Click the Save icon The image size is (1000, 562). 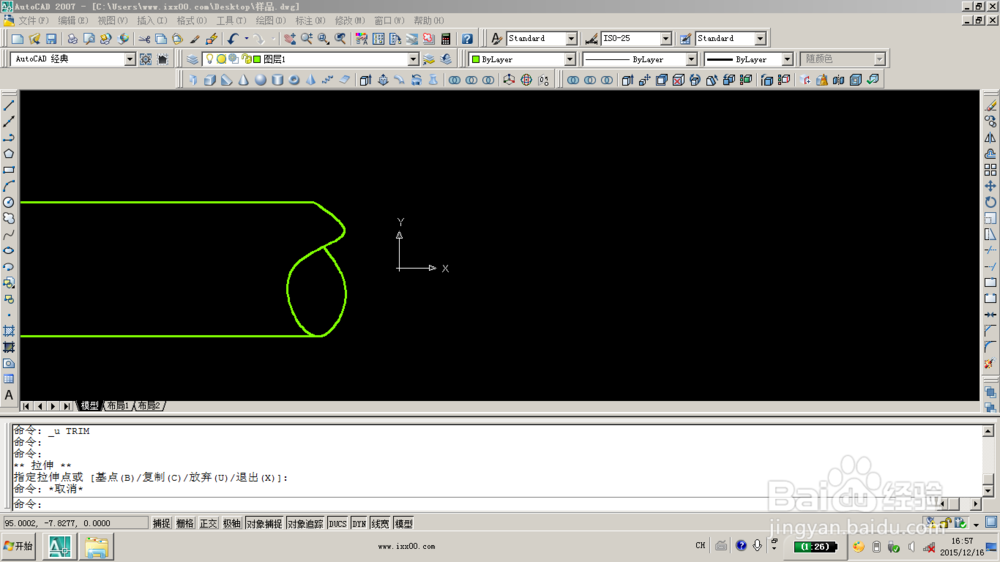coord(51,38)
